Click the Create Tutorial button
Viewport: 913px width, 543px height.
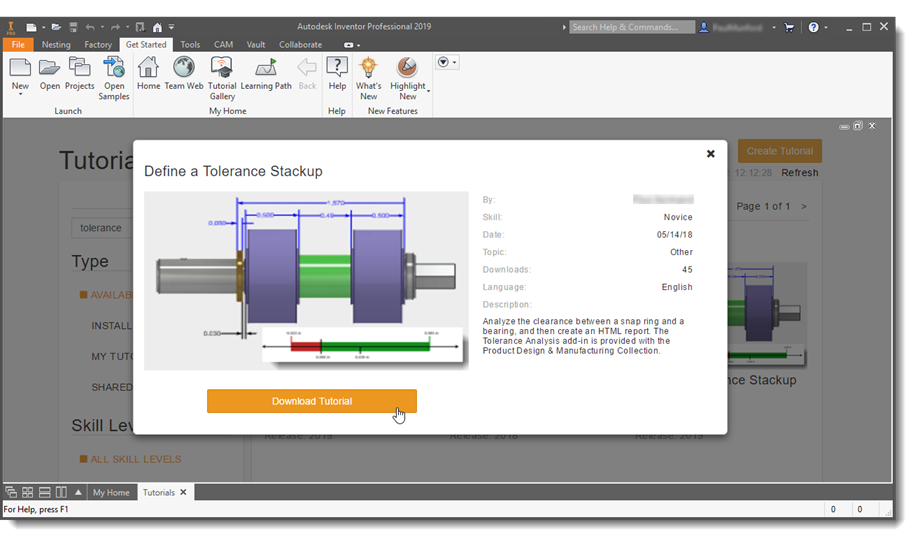coord(780,151)
